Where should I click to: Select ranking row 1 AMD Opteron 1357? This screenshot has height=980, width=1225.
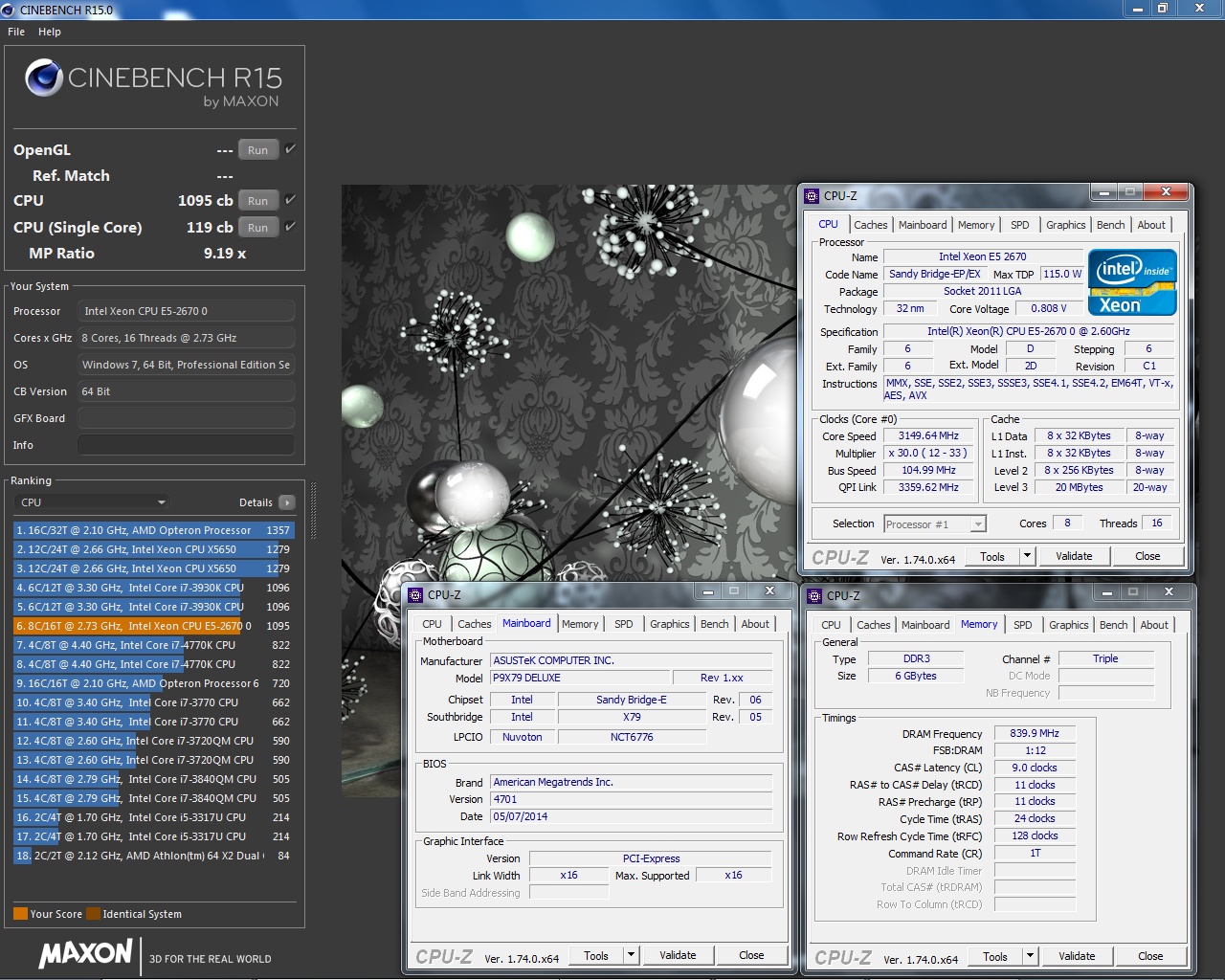(153, 530)
